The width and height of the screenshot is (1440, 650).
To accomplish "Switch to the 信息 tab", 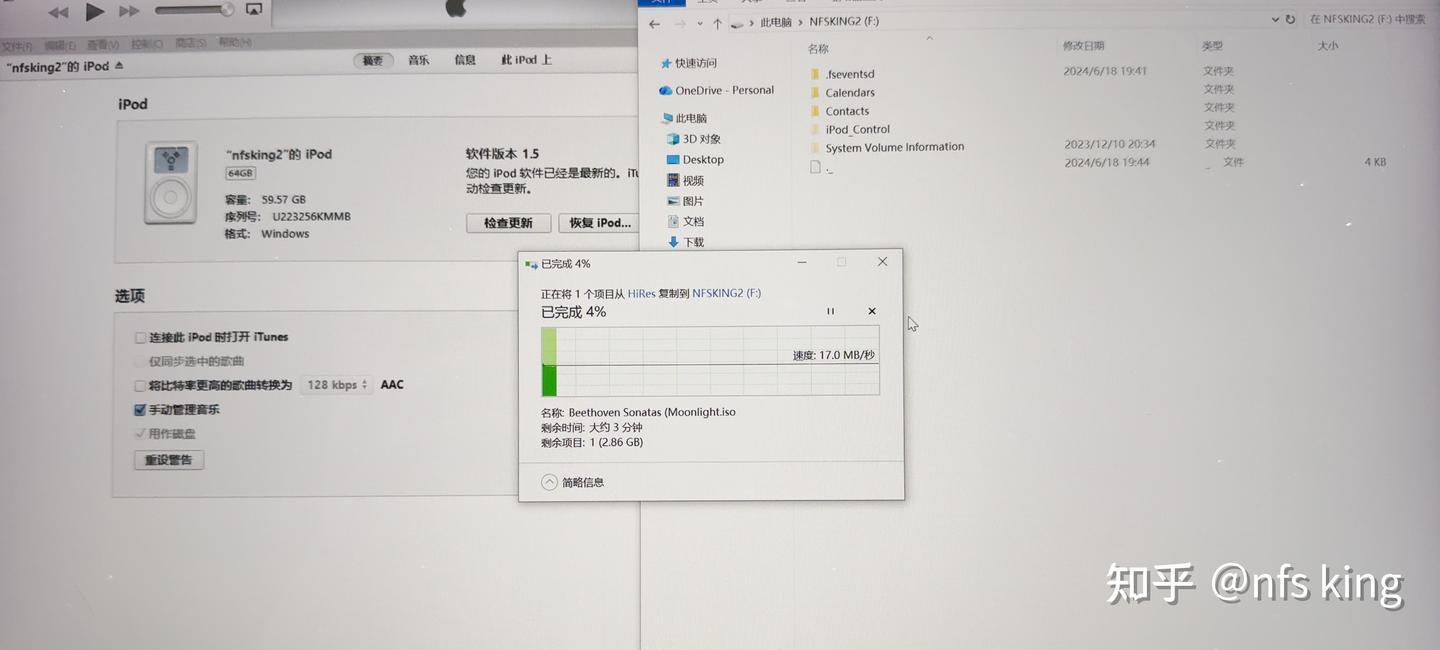I will tap(465, 60).
